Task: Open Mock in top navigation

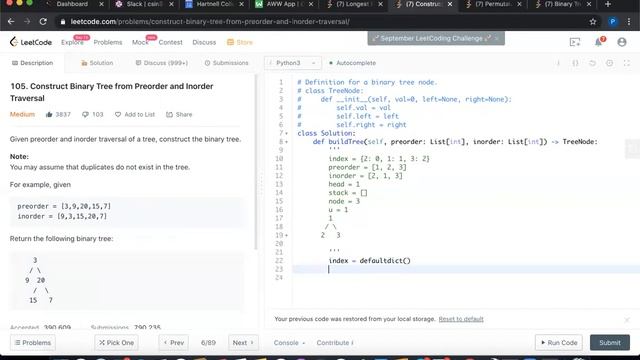Action: [x=140, y=42]
